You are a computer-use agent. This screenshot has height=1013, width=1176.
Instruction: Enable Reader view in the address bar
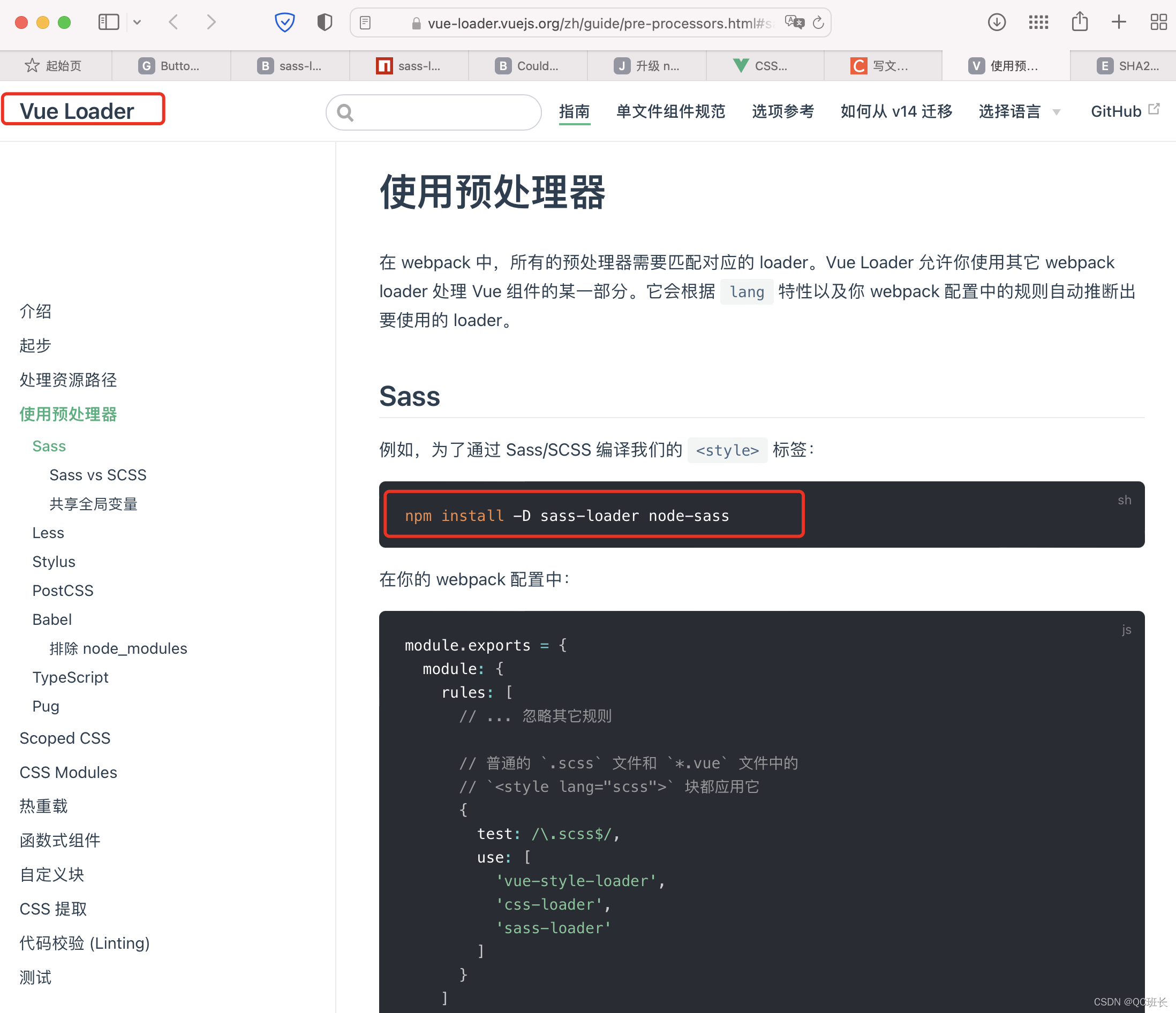coord(364,22)
